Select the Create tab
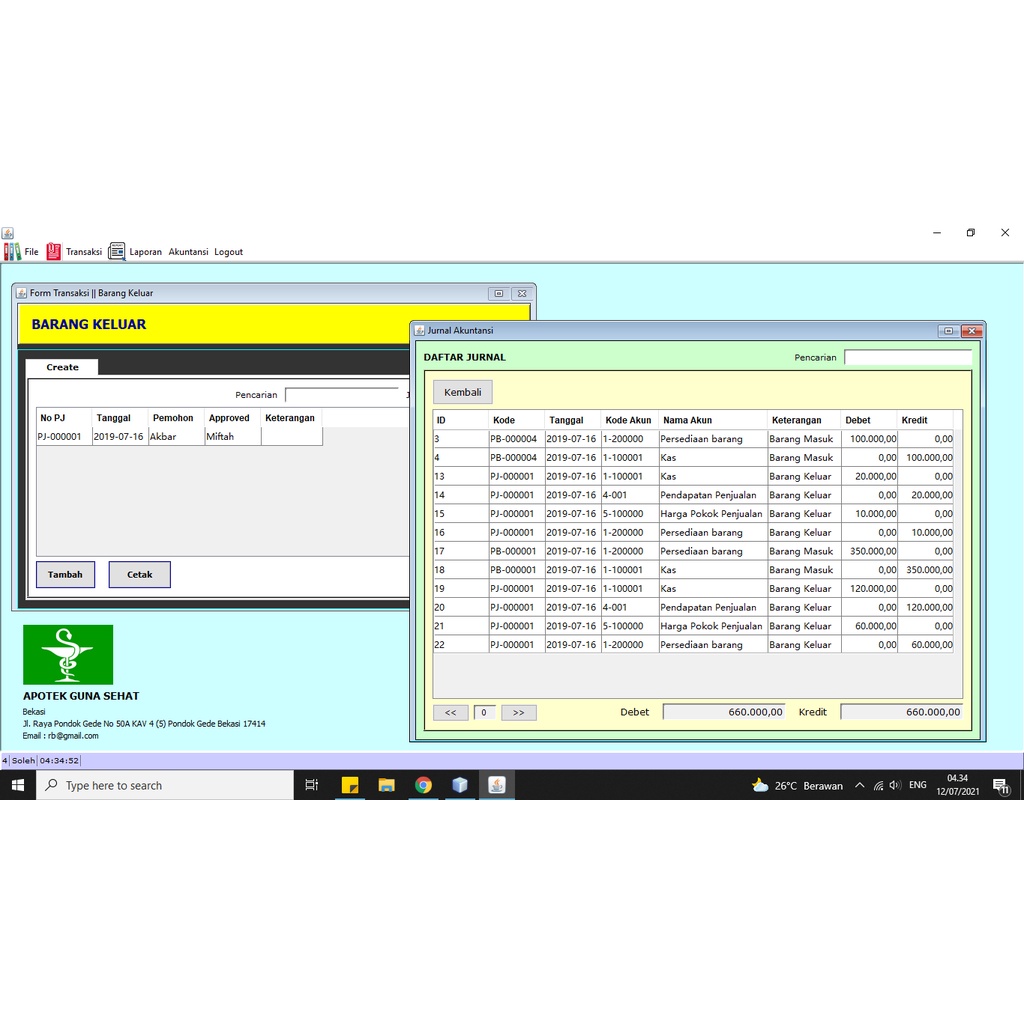The image size is (1024, 1024). [63, 367]
